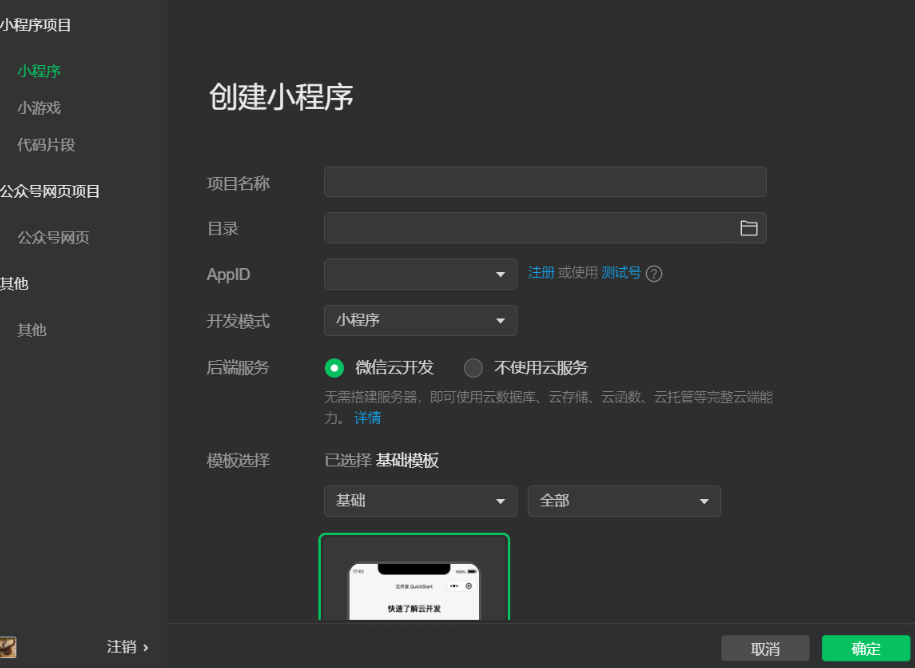
Task: Click the 小程序项目 section heading
Action: pyautogui.click(x=35, y=25)
